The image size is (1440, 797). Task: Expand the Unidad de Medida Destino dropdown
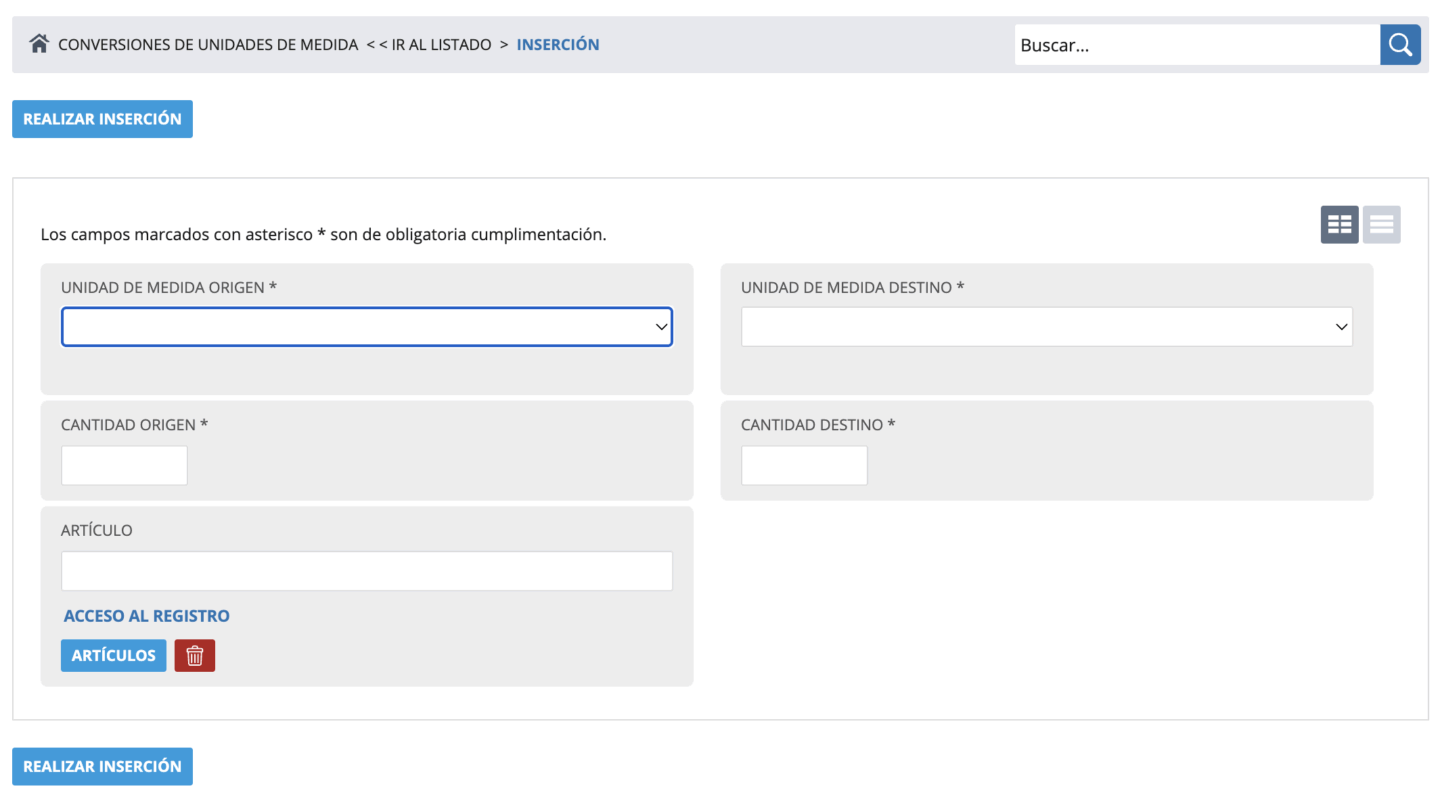pos(1046,327)
